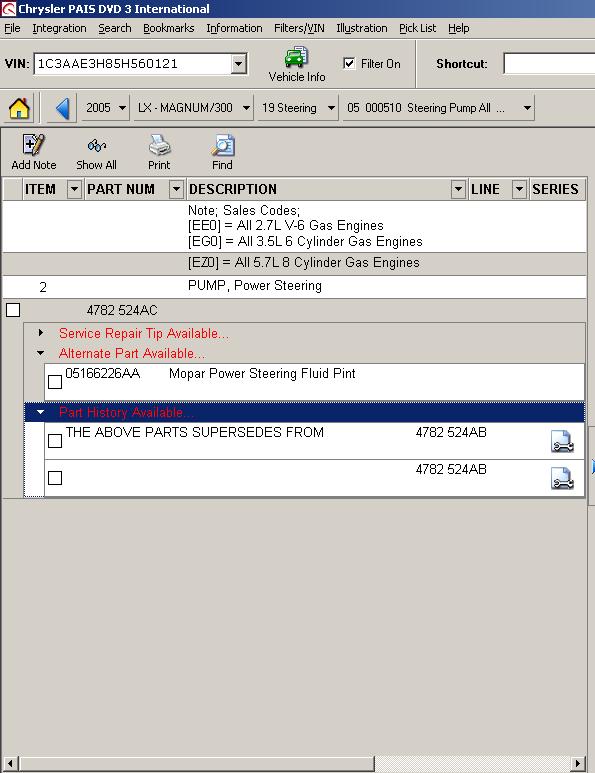Image resolution: width=595 pixels, height=773 pixels.
Task: Open the Bookmarks menu
Action: point(169,28)
